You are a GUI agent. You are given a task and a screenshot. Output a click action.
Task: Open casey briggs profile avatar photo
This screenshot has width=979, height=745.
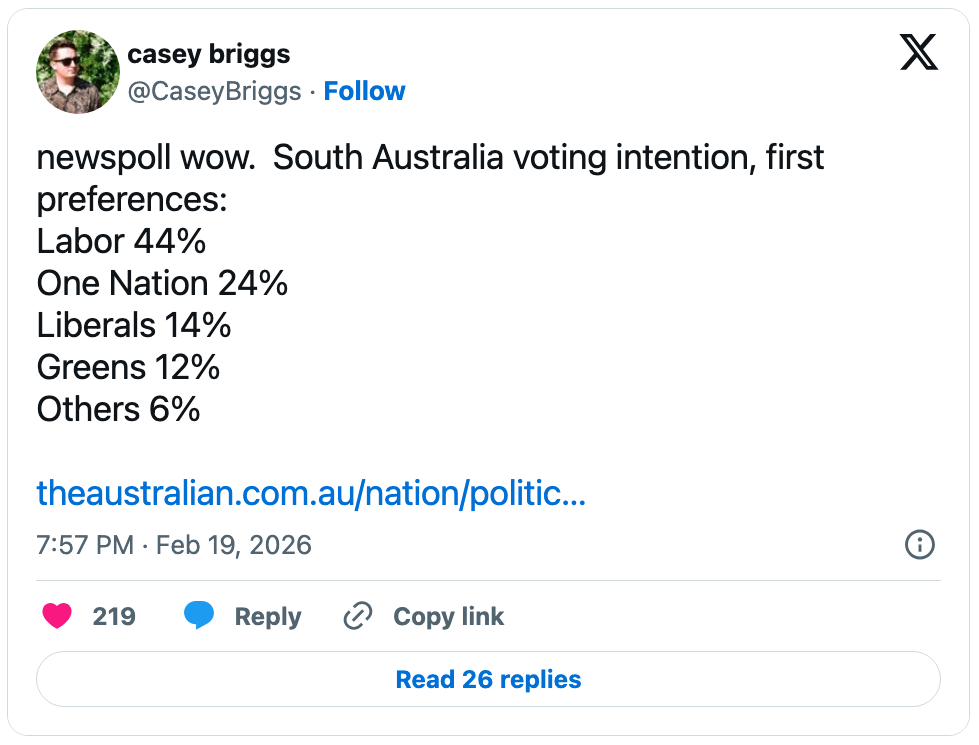(78, 72)
